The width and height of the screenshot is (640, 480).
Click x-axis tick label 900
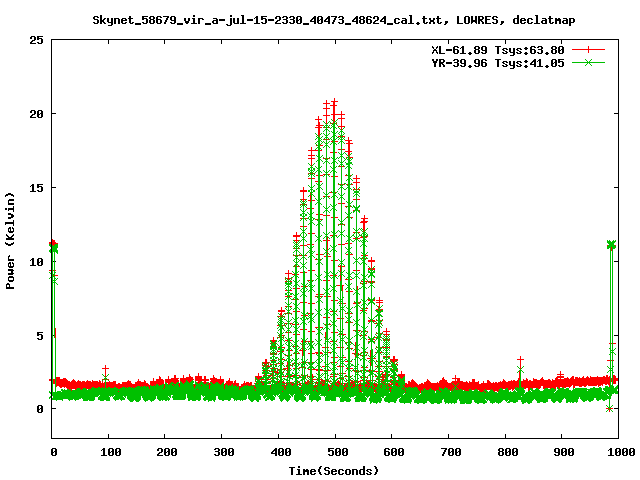point(564,452)
